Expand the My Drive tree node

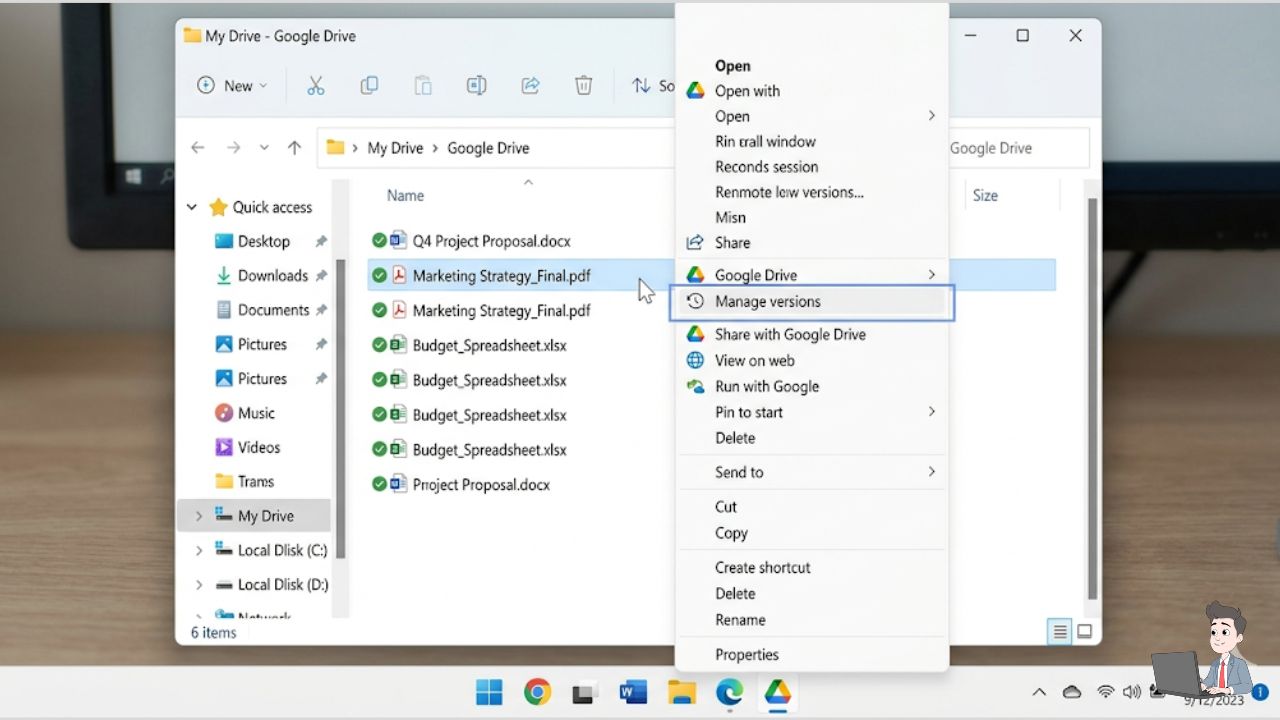(x=198, y=516)
